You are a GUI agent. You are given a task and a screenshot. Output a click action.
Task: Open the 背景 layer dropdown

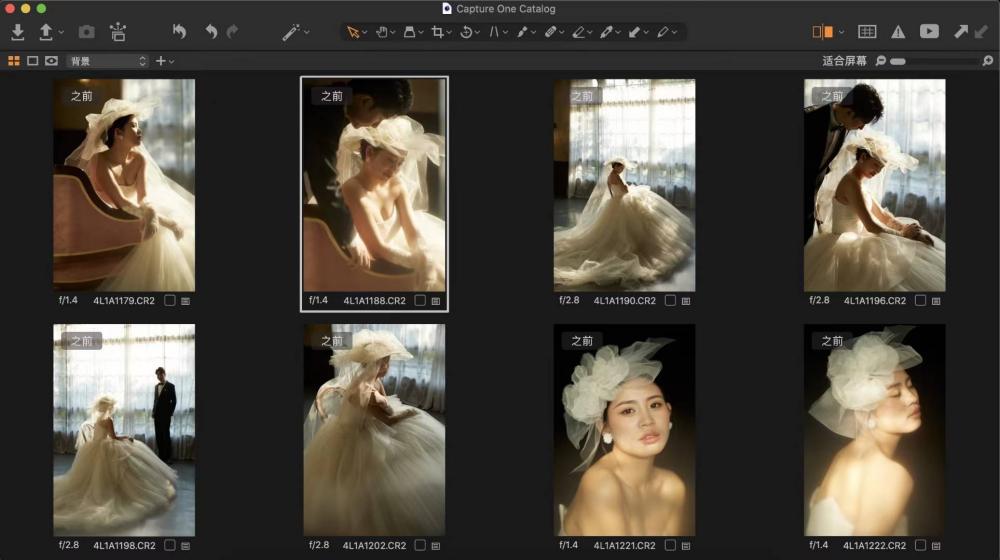click(x=107, y=61)
